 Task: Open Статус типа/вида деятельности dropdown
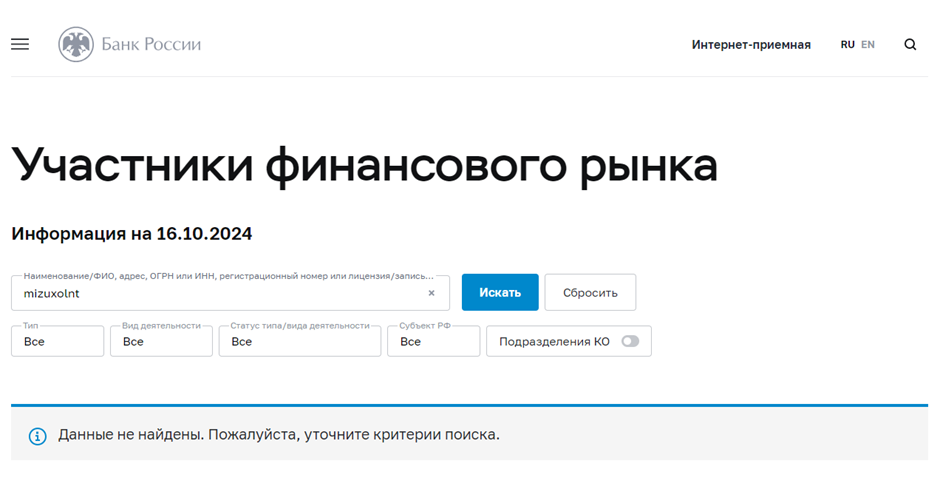300,341
